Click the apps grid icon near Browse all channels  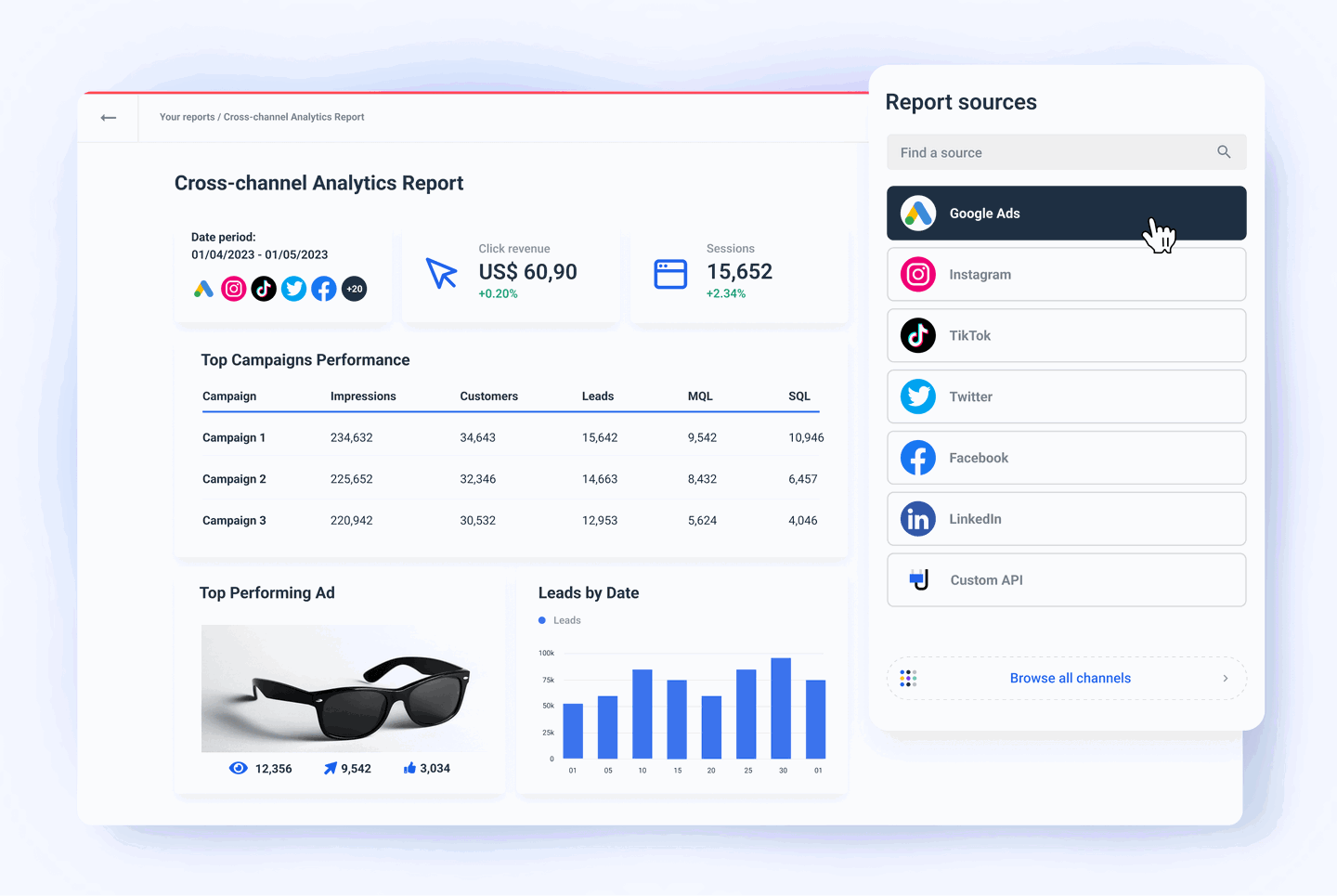pyautogui.click(x=908, y=678)
